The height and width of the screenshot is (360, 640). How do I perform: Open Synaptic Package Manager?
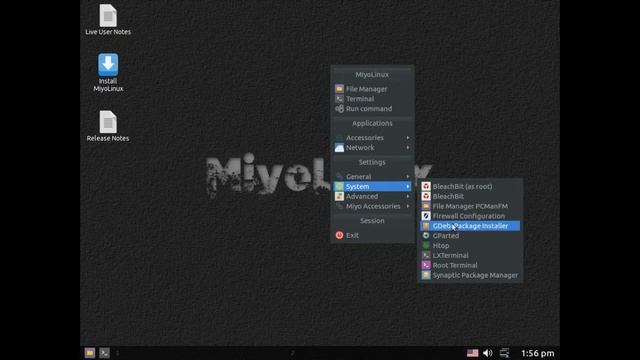pos(470,275)
